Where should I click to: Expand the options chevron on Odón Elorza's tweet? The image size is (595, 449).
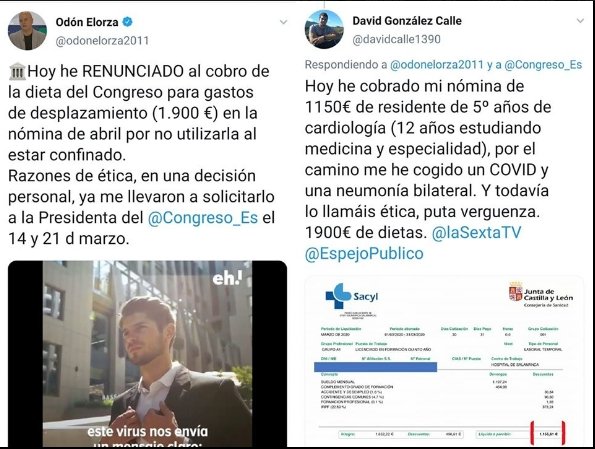click(283, 22)
